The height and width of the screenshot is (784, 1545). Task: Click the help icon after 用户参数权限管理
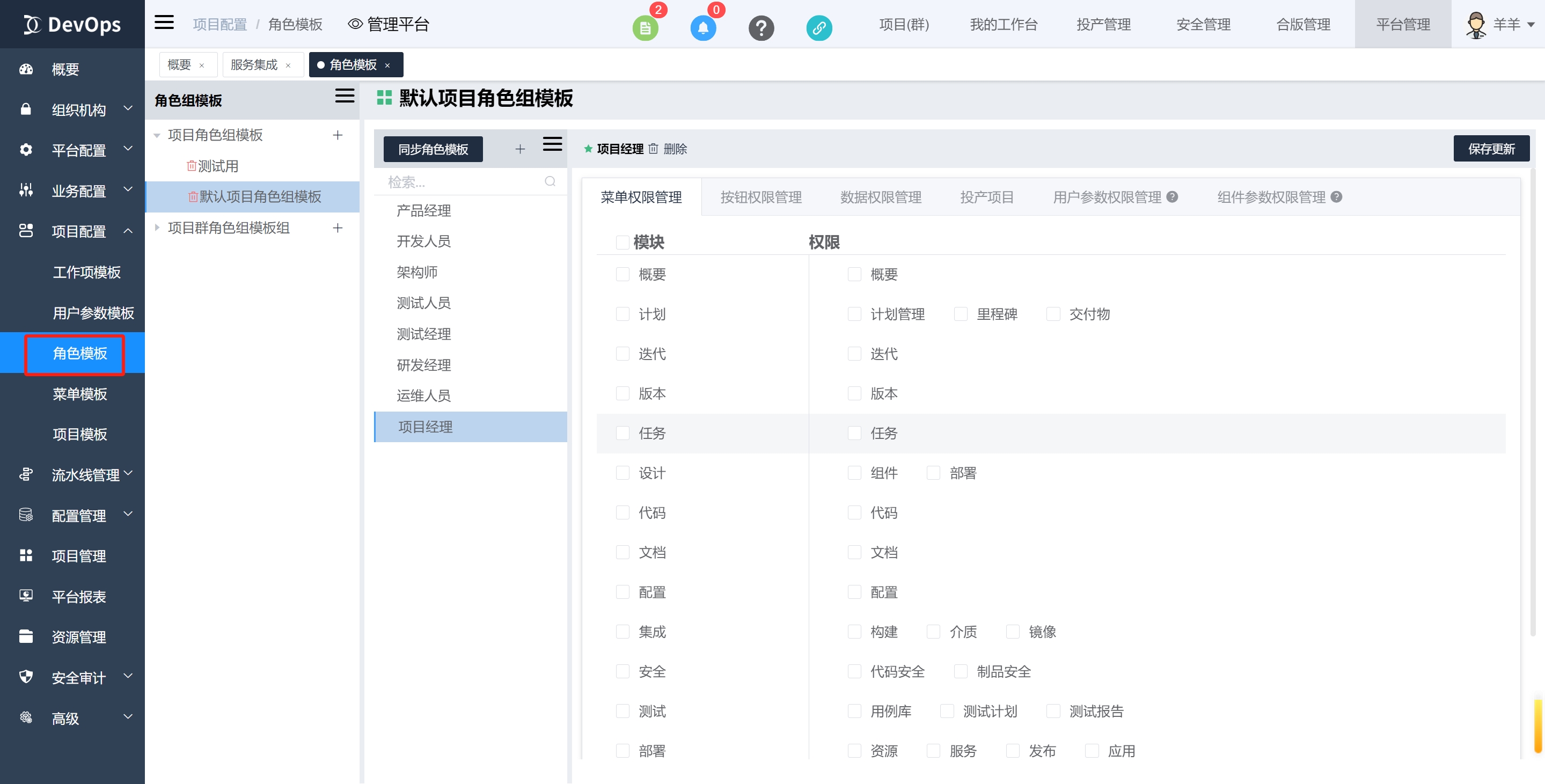click(x=1172, y=197)
